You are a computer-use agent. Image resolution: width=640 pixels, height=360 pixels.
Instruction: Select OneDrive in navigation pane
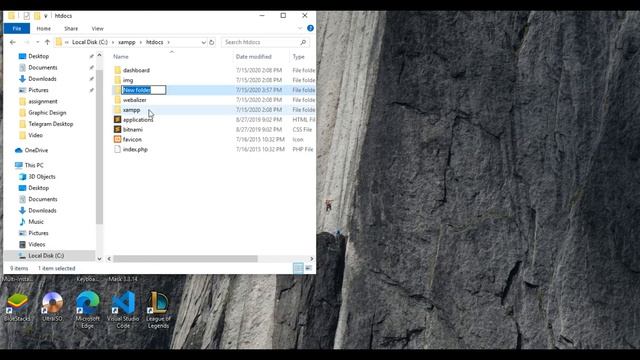36,150
